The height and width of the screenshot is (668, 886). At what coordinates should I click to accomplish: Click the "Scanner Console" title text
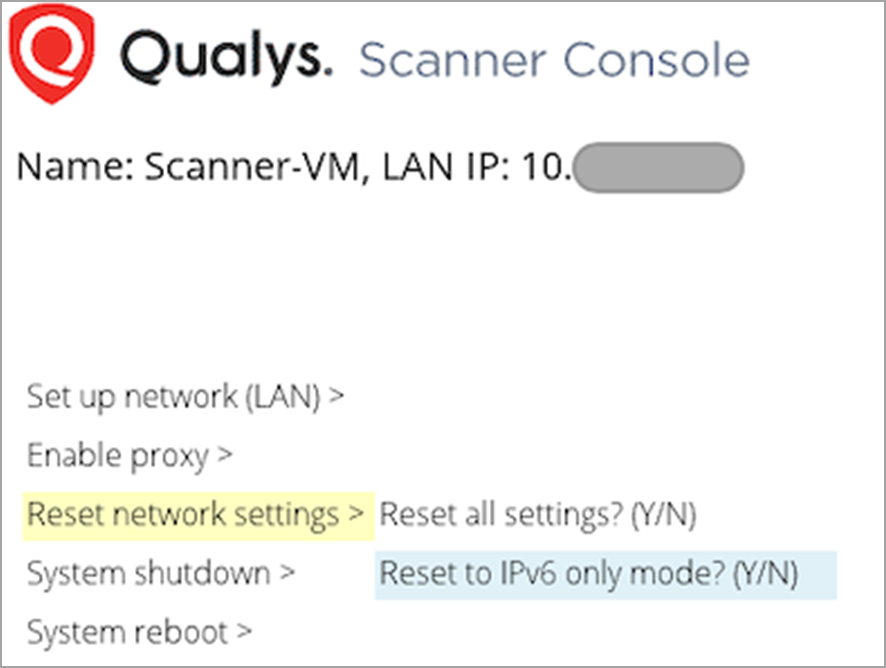(x=556, y=60)
